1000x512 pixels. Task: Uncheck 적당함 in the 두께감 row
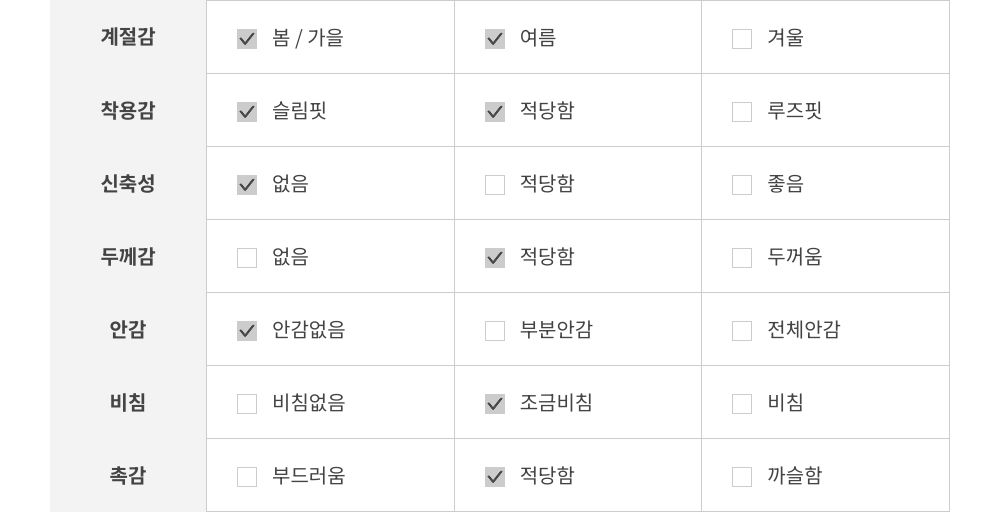point(495,258)
